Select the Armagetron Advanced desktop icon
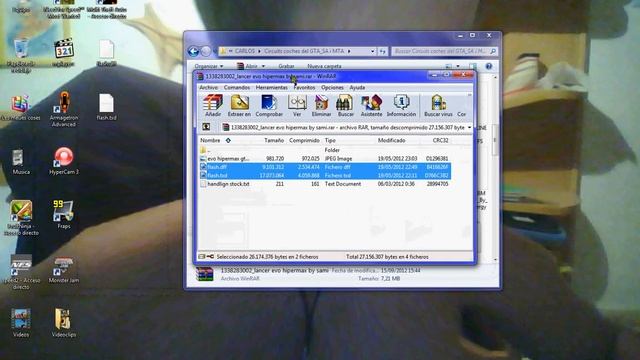 coord(64,109)
